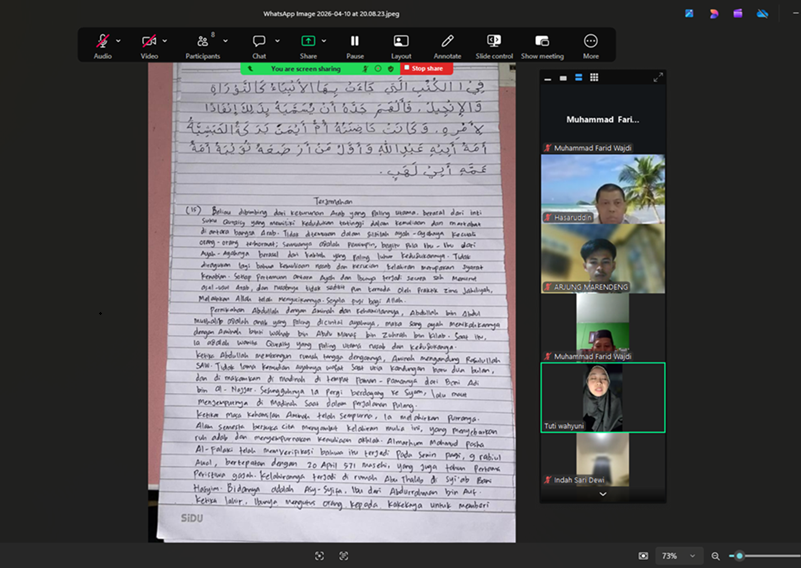The width and height of the screenshot is (801, 568).
Task: Expand the Share options arrow
Action: pyautogui.click(x=324, y=41)
